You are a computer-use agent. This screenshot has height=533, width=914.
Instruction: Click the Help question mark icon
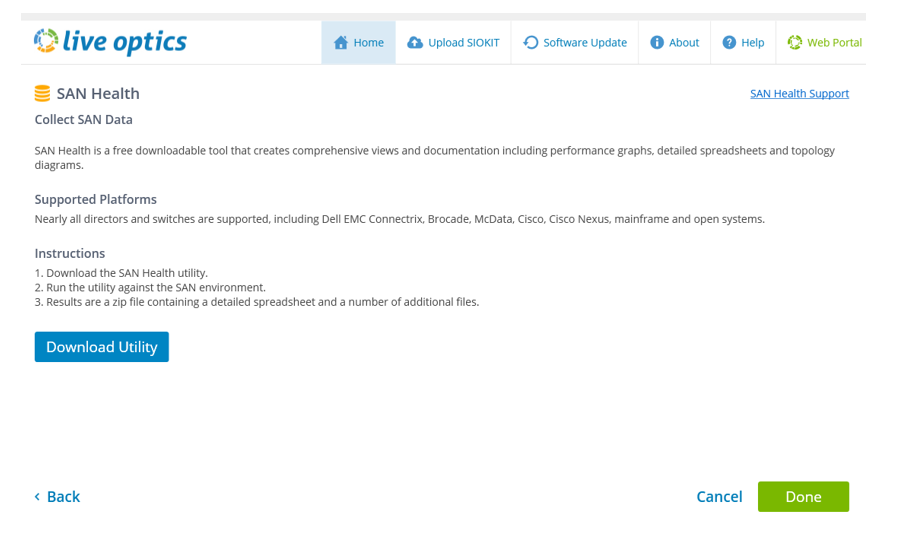click(729, 43)
